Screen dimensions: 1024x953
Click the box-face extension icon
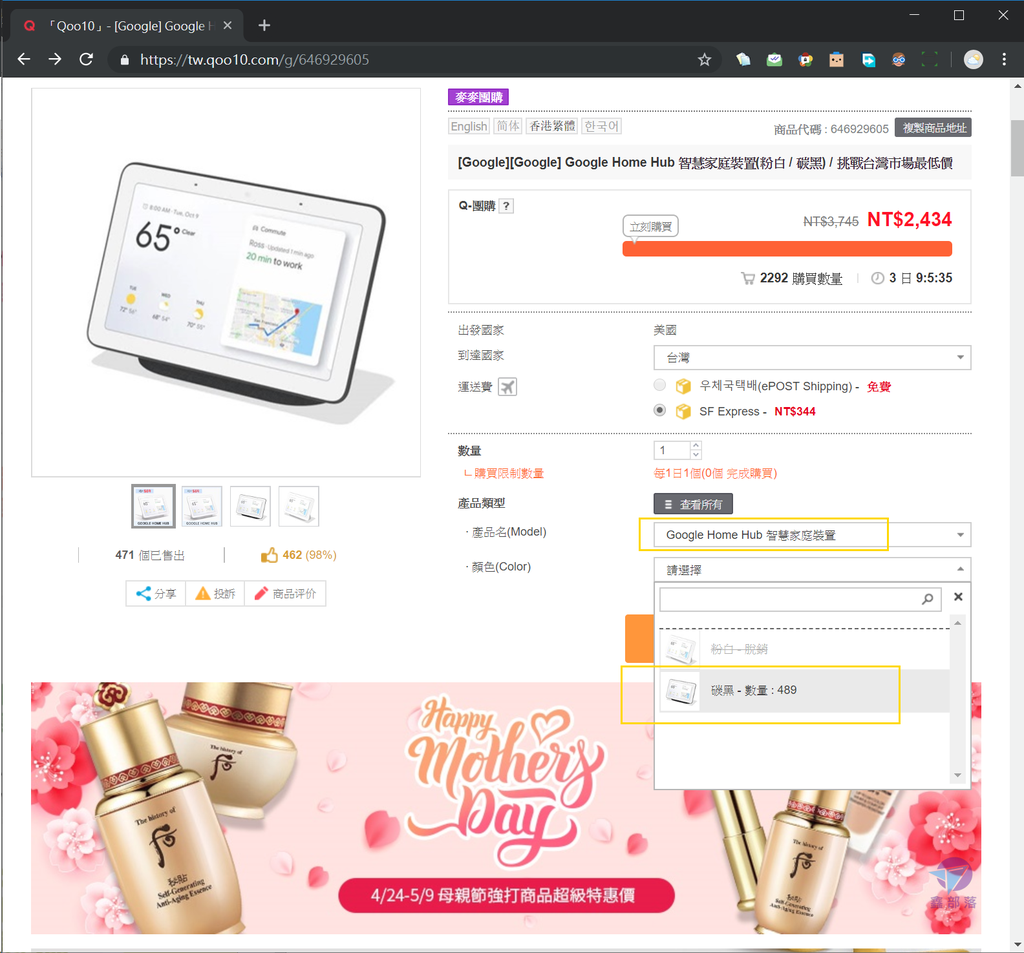837,60
